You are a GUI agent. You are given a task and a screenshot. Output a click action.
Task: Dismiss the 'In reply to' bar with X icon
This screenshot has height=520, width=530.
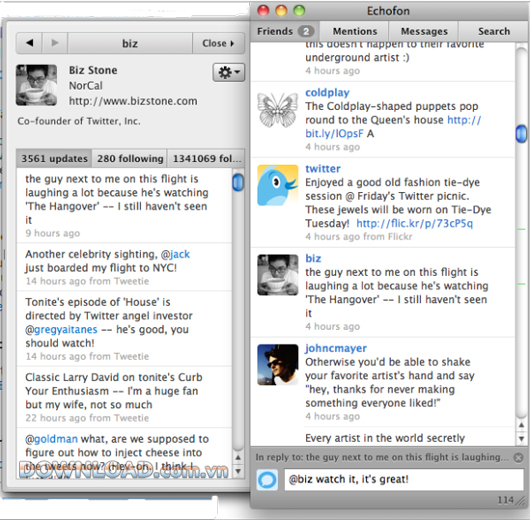coord(518,457)
